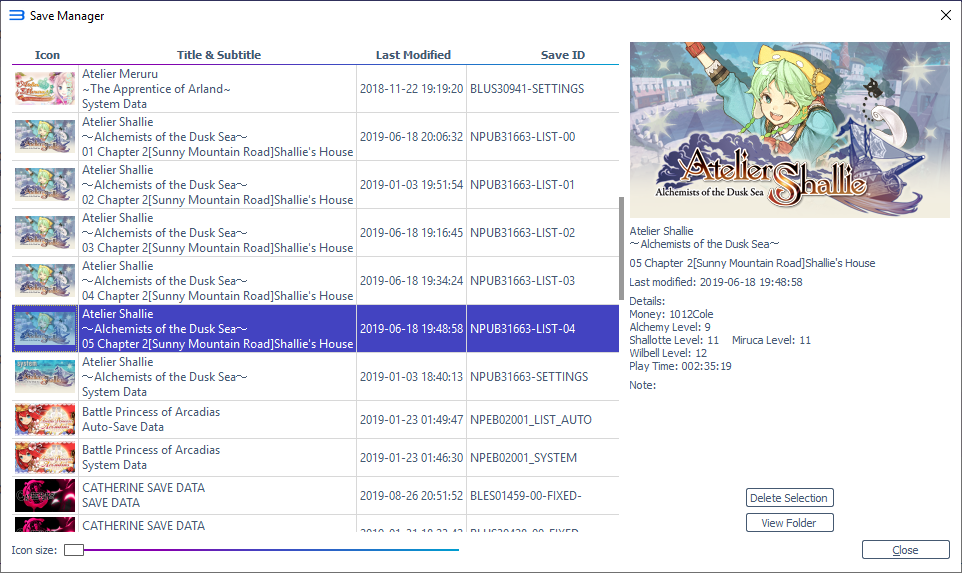
Task: Click icon of Atelier Shallie System Data
Action: tap(45, 376)
